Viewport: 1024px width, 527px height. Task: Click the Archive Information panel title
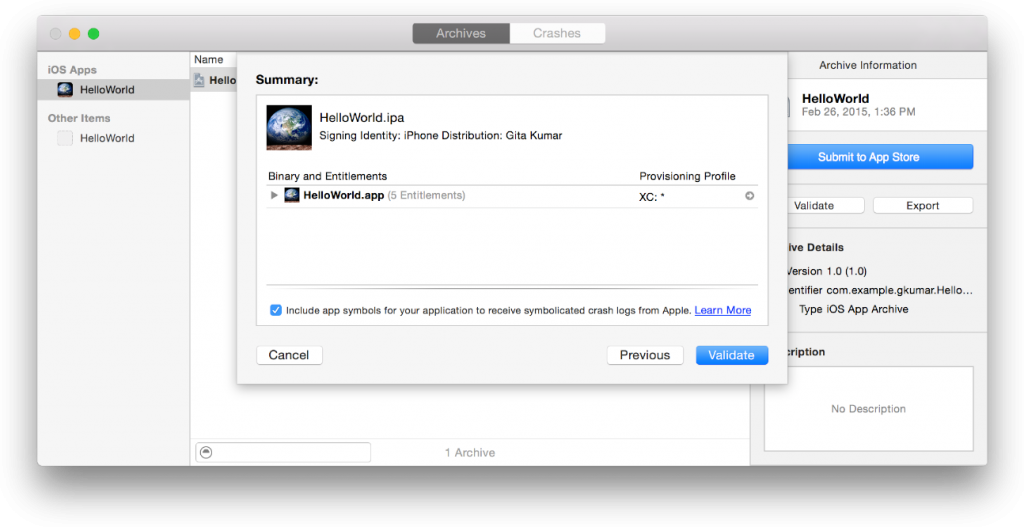(x=868, y=65)
